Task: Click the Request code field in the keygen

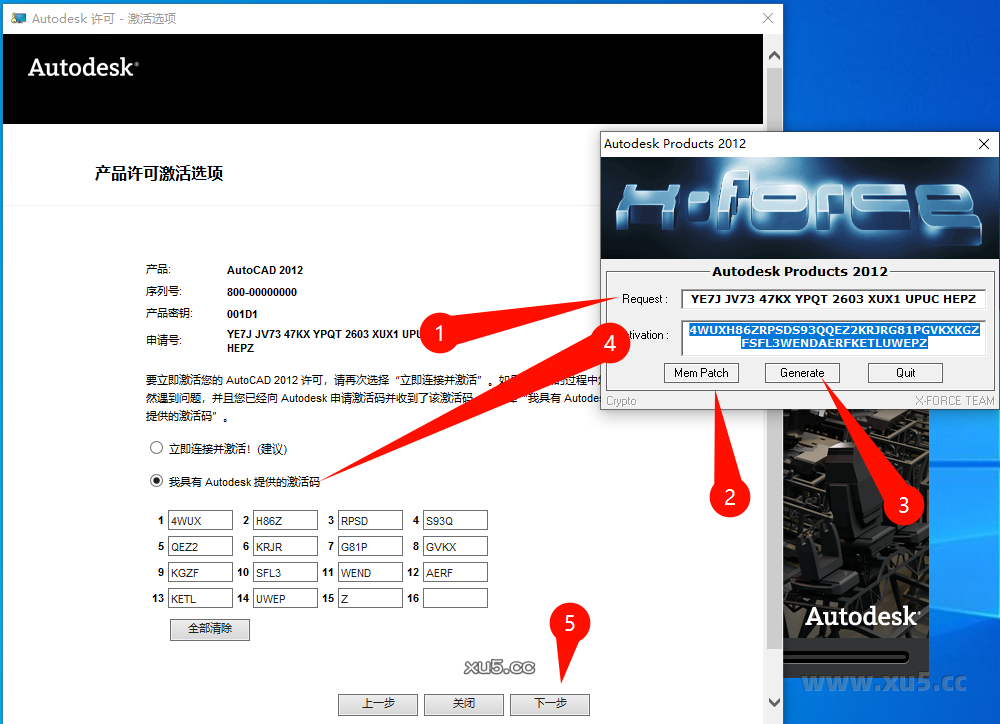Action: point(833,298)
